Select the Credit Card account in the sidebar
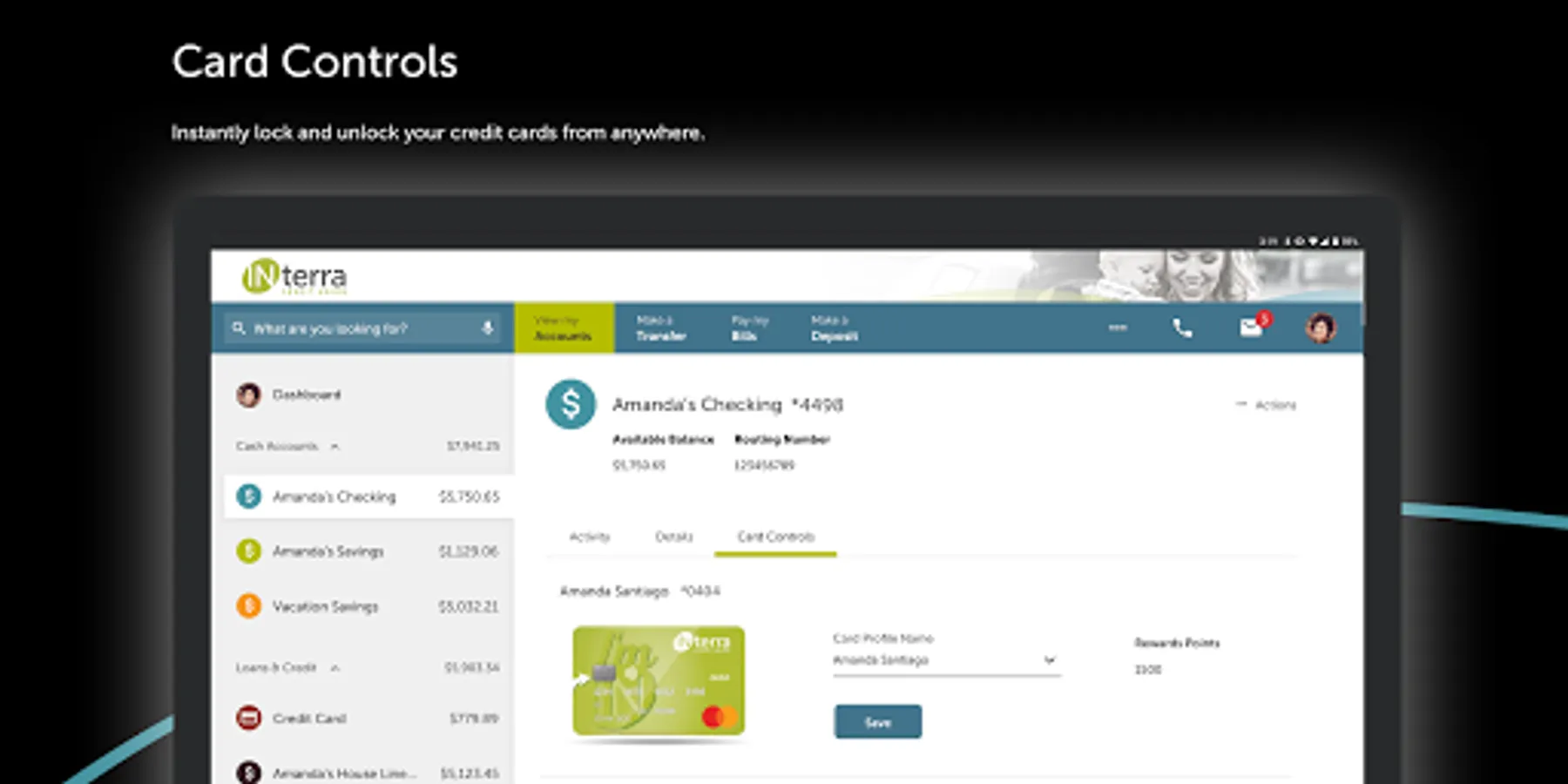This screenshot has height=784, width=1568. point(368,718)
